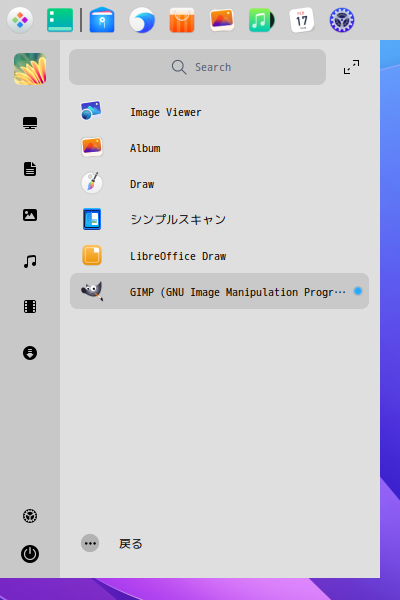
Task: Click in the Search field
Action: click(198, 67)
